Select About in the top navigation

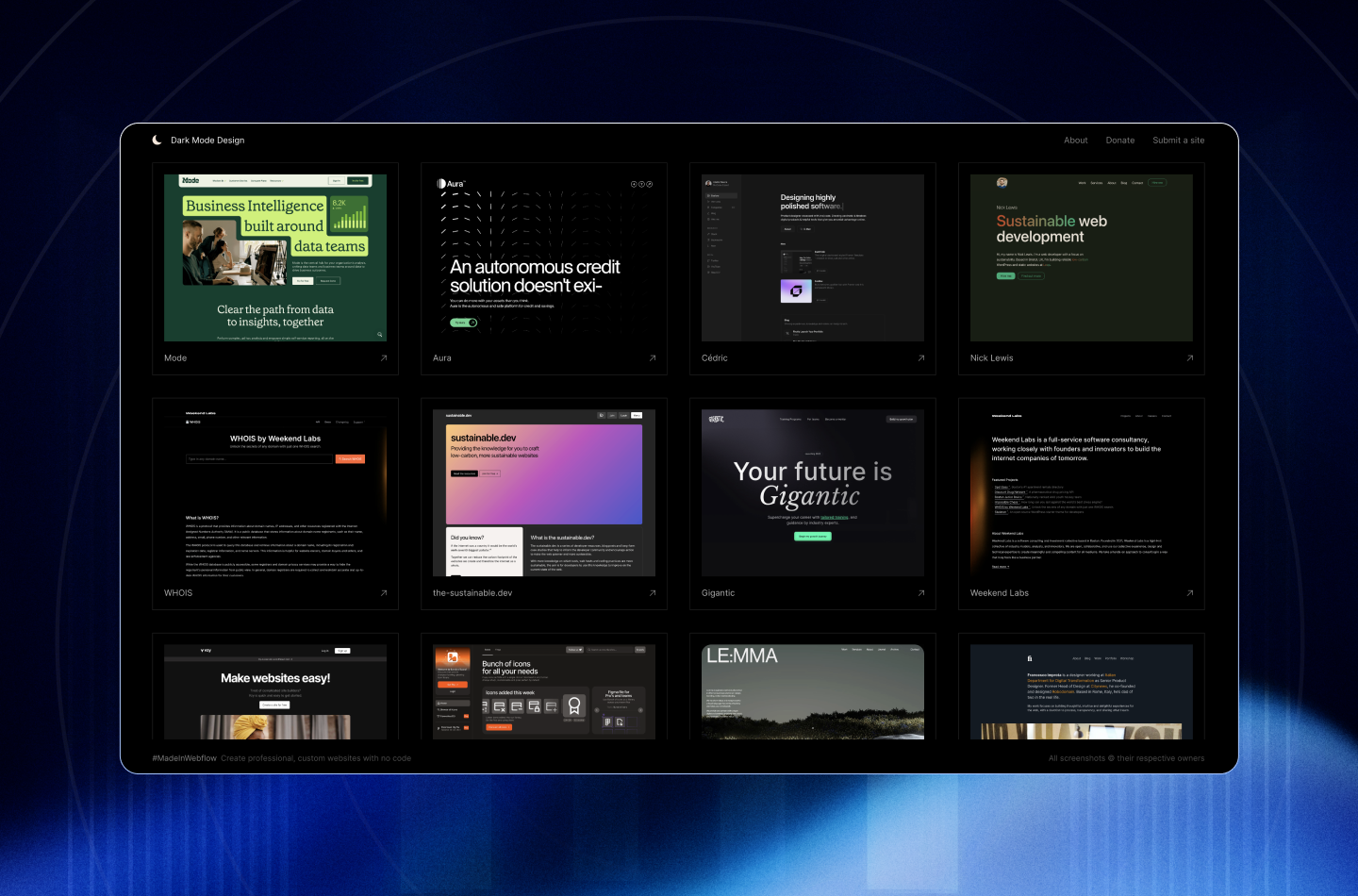point(1075,140)
